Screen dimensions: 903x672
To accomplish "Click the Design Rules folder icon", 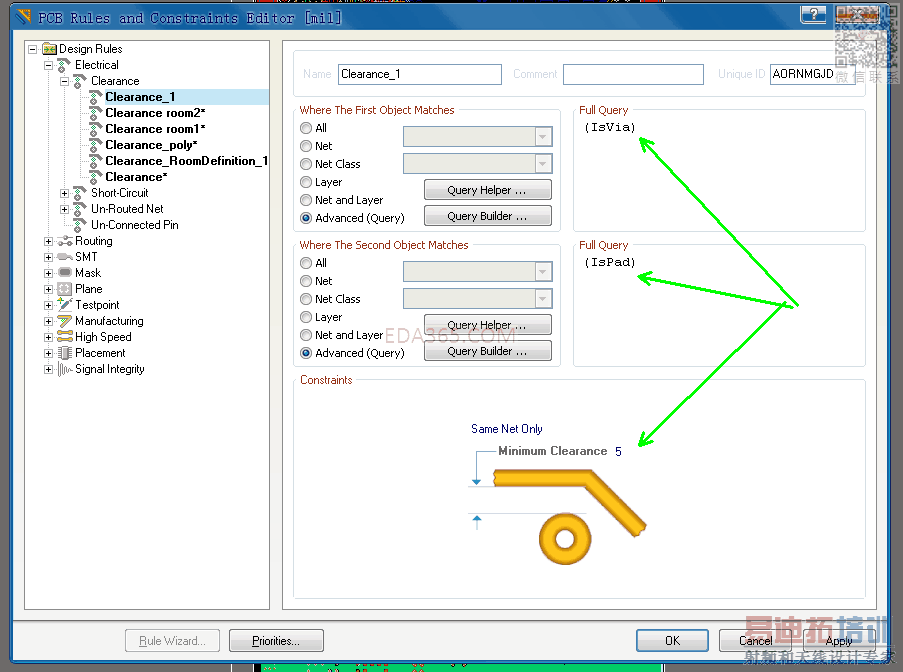I will (50, 49).
